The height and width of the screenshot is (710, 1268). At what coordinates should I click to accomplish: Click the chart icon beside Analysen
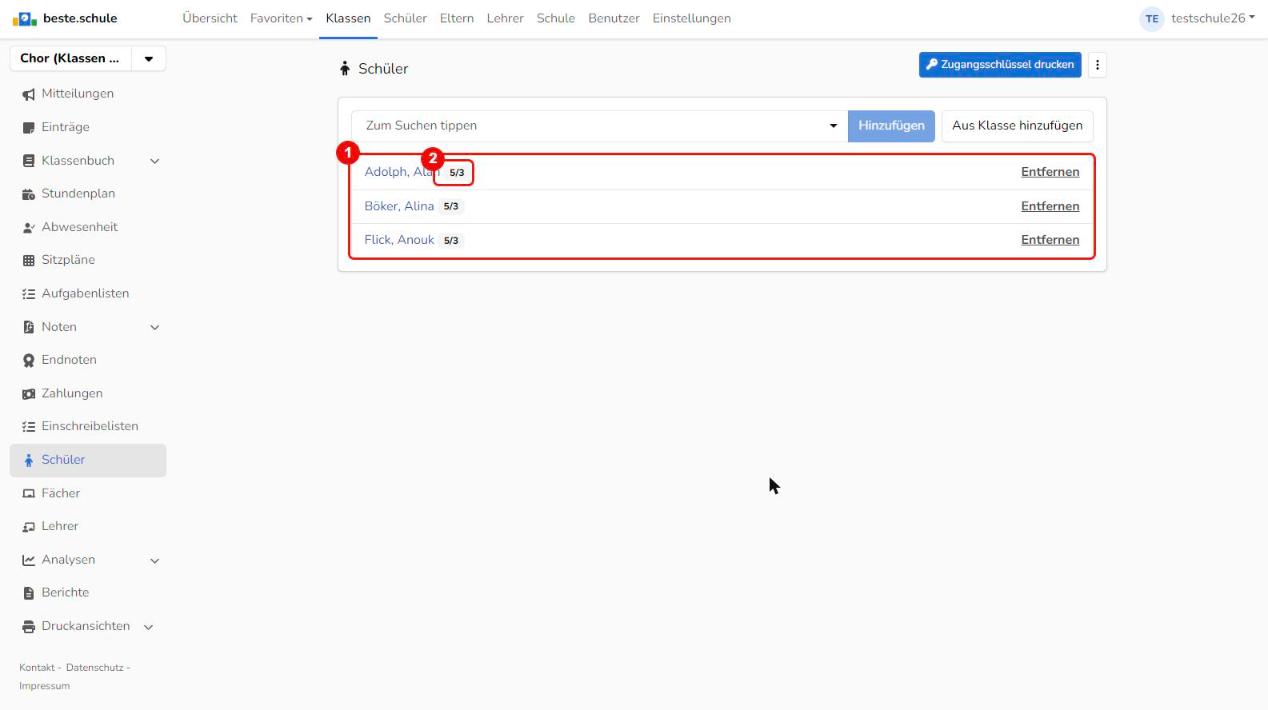pyautogui.click(x=27, y=560)
